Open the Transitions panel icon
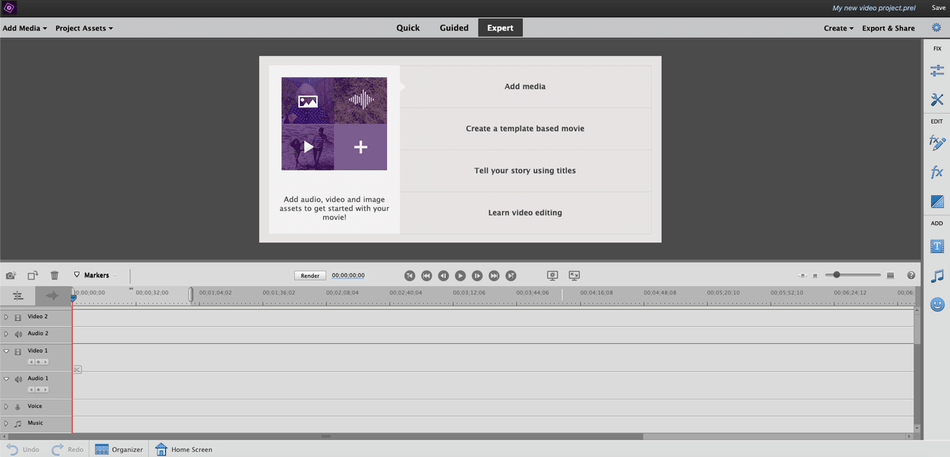The image size is (950, 457). tap(937, 202)
